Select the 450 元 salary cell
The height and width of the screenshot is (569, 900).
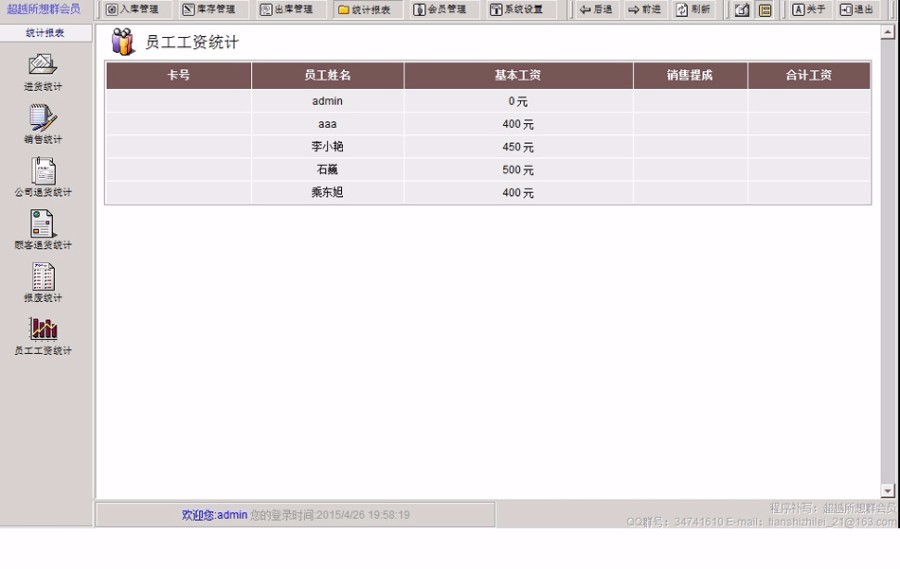518,147
